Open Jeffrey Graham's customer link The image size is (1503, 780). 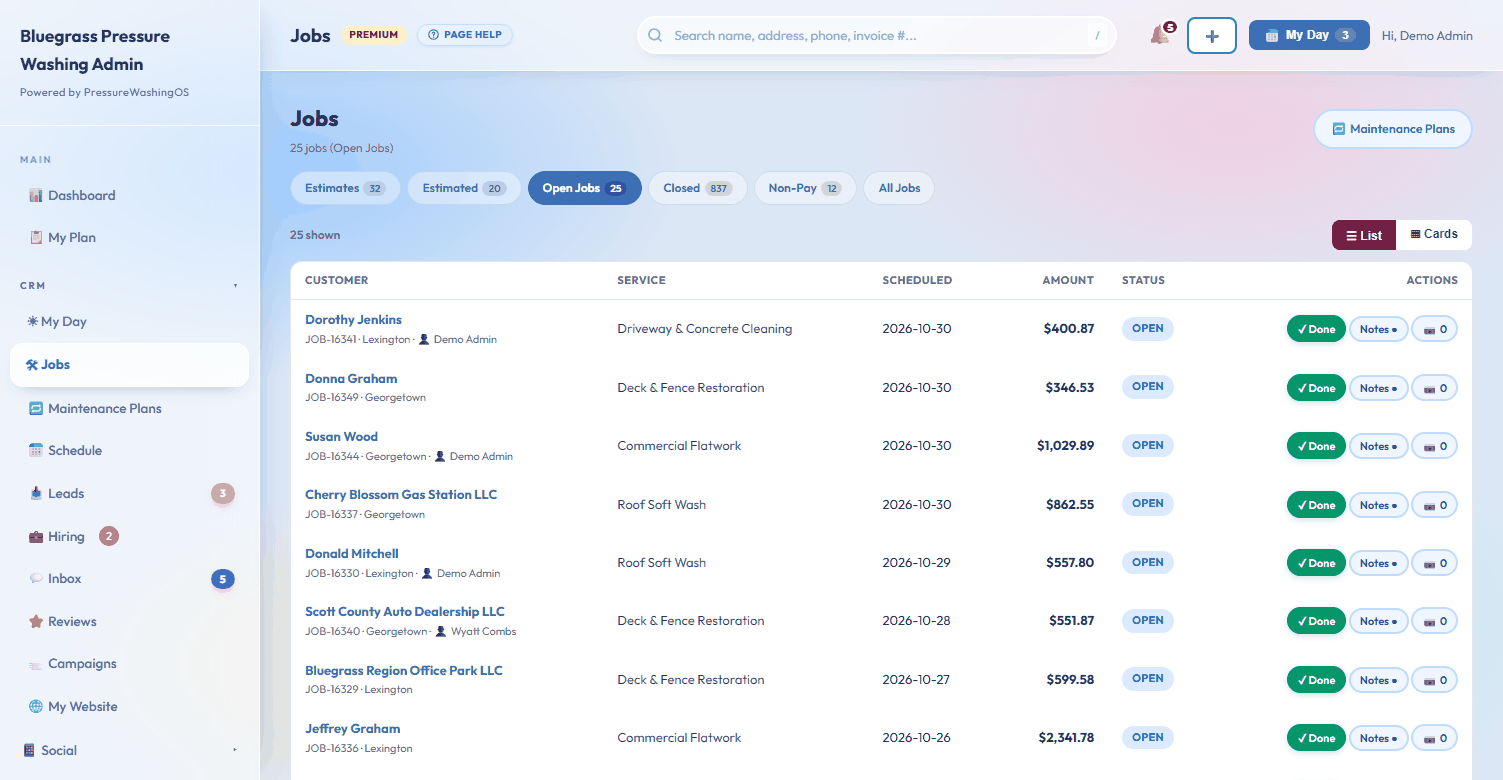tap(352, 729)
